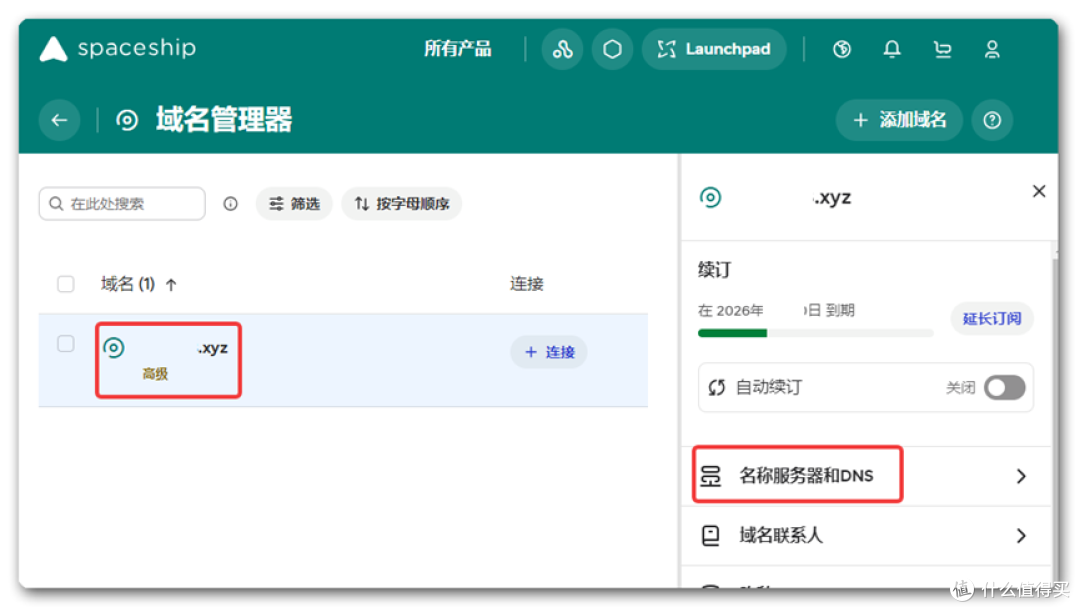
Task: Click 延长订阅 button
Action: click(x=992, y=318)
